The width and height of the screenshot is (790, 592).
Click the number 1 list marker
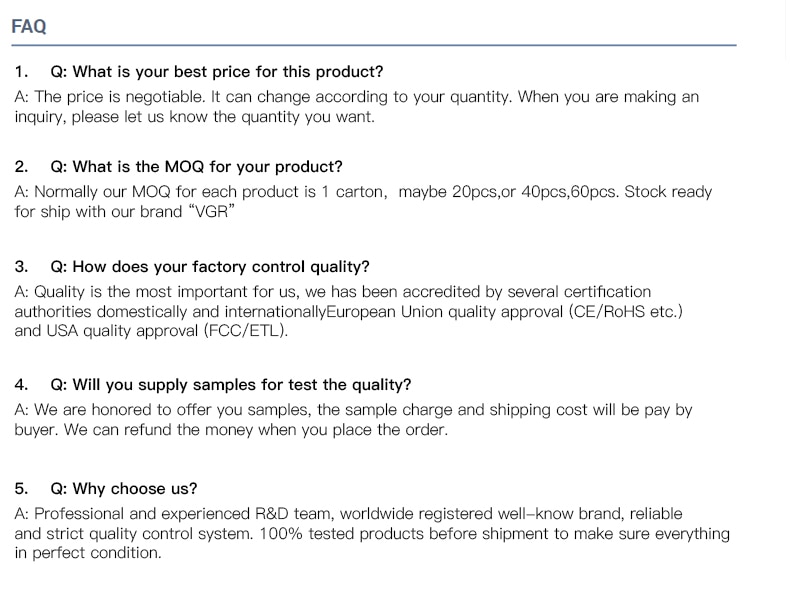21,72
